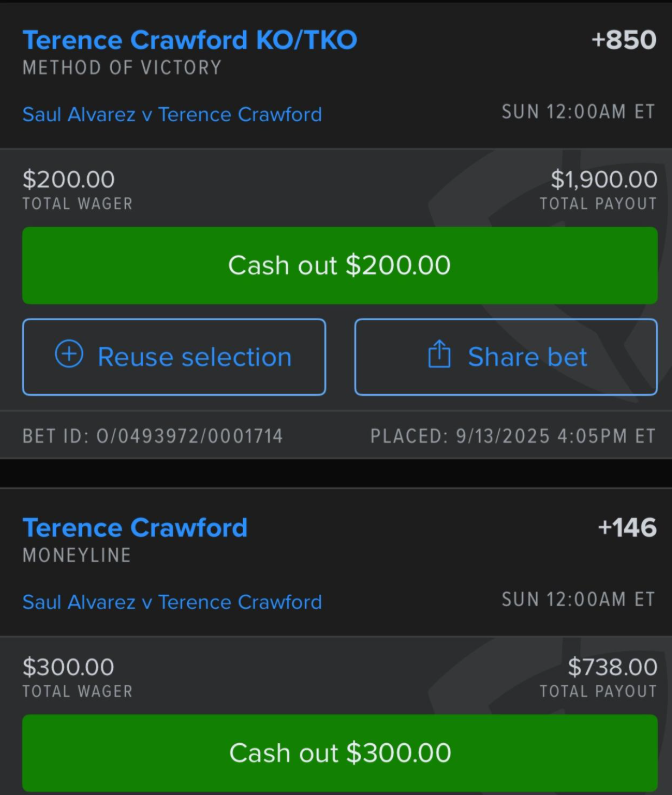The width and height of the screenshot is (672, 795).
Task: Select the +850 odds value
Action: click(x=624, y=41)
